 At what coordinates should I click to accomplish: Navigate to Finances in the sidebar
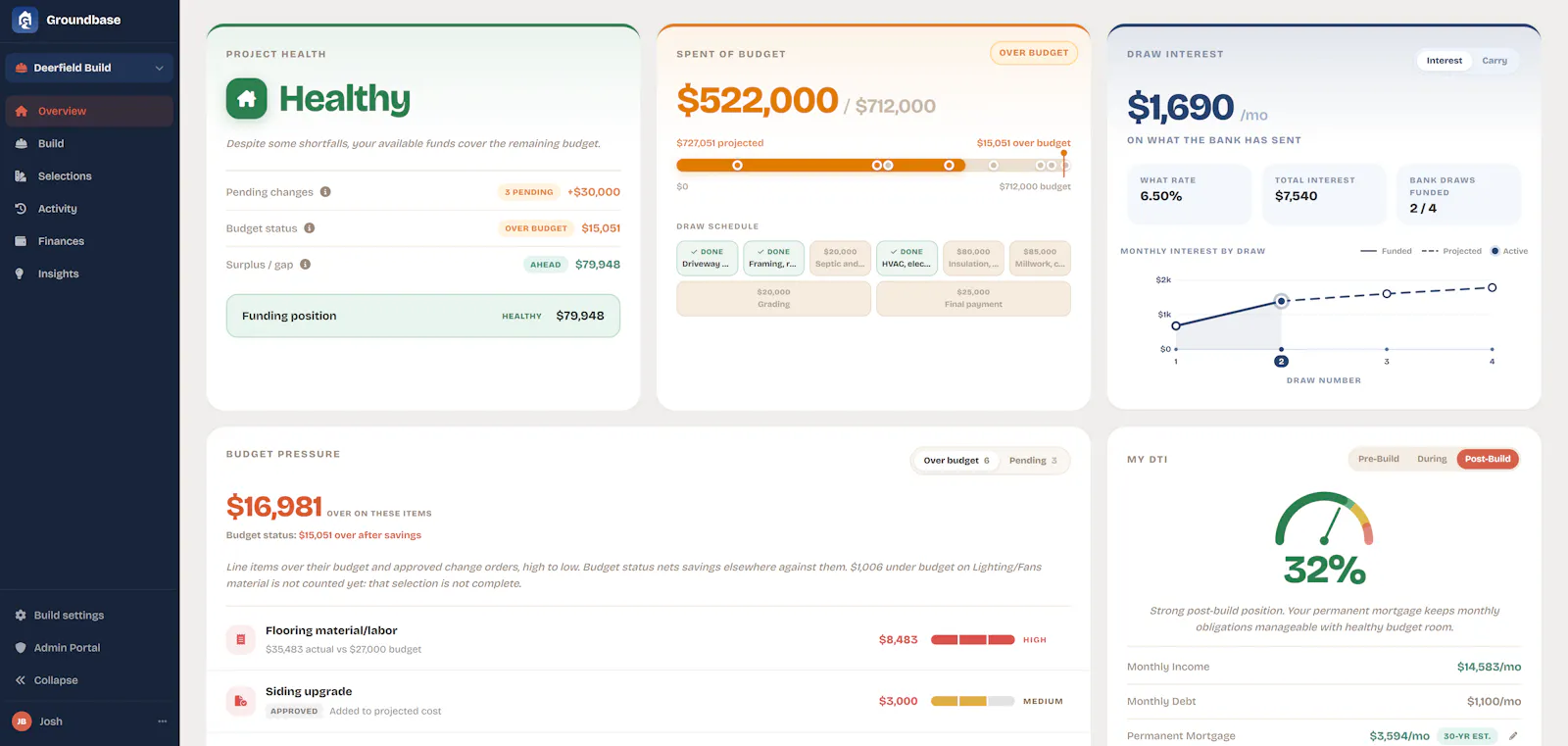[89, 241]
